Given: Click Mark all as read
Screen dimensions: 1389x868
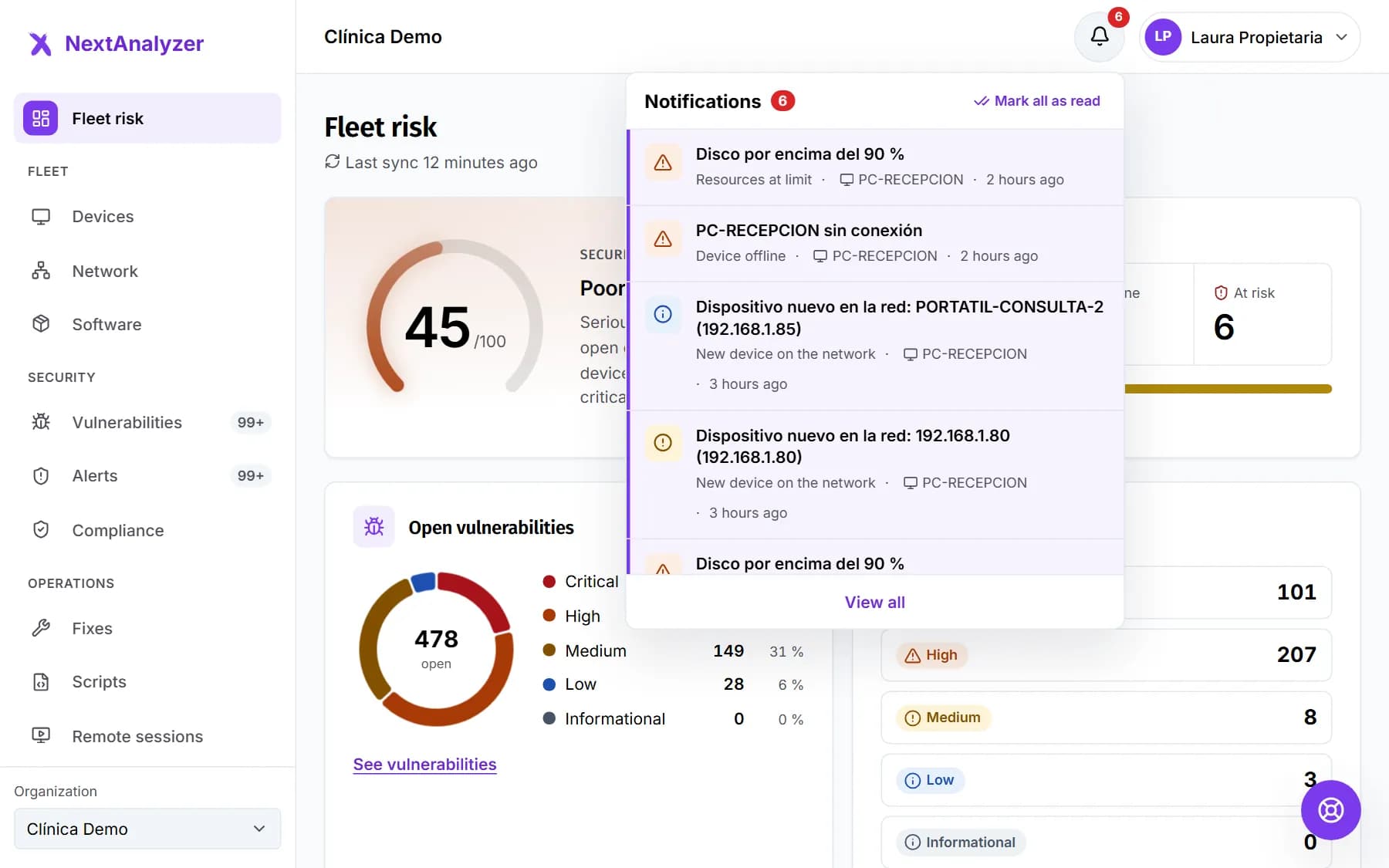Looking at the screenshot, I should point(1036,101).
